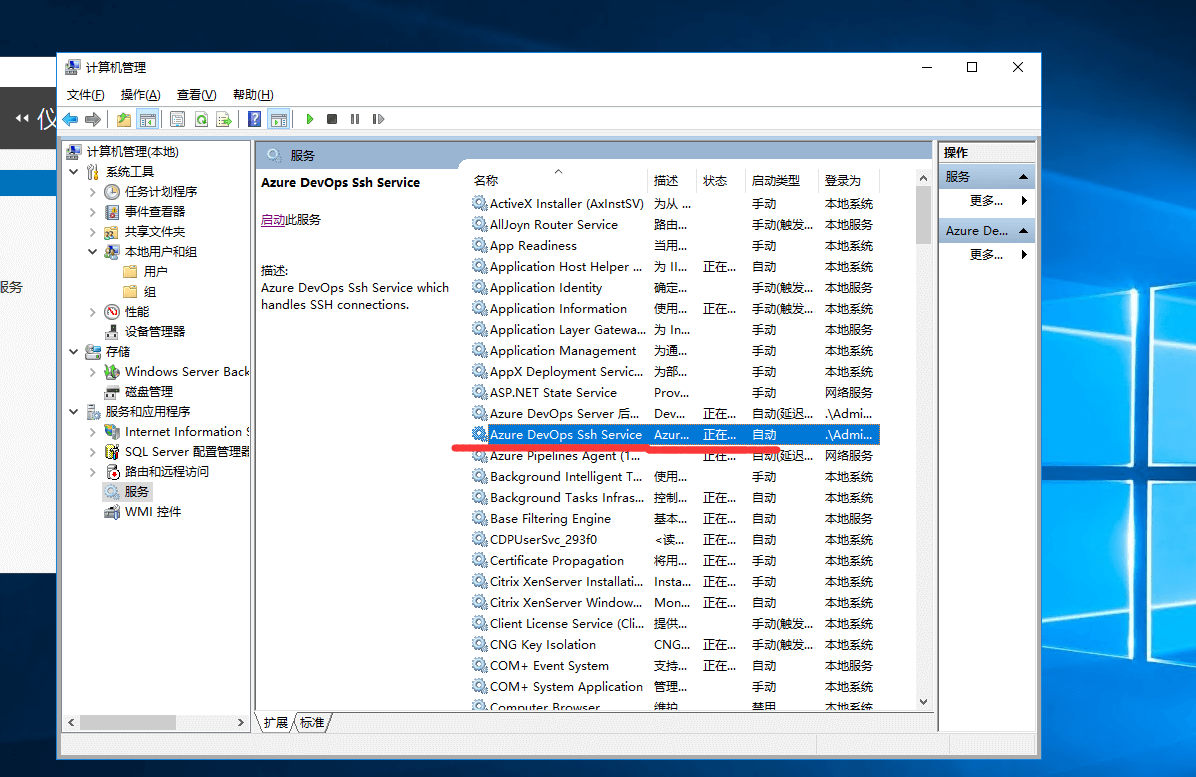Click the 启动 link to start service
The height and width of the screenshot is (777, 1196).
pyautogui.click(x=272, y=220)
